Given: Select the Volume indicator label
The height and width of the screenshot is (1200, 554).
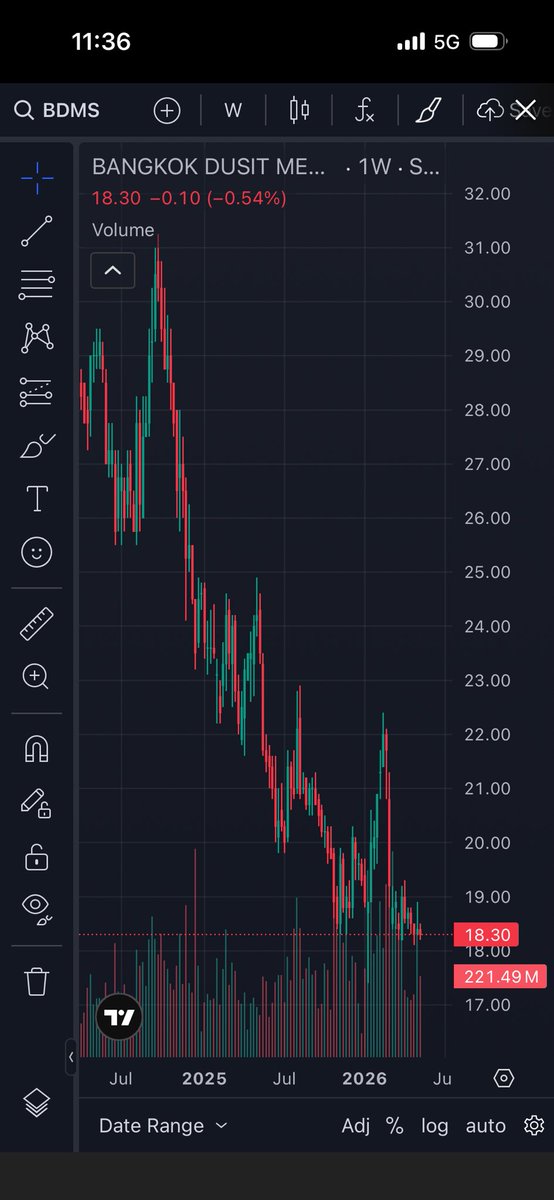Looking at the screenshot, I should (123, 230).
